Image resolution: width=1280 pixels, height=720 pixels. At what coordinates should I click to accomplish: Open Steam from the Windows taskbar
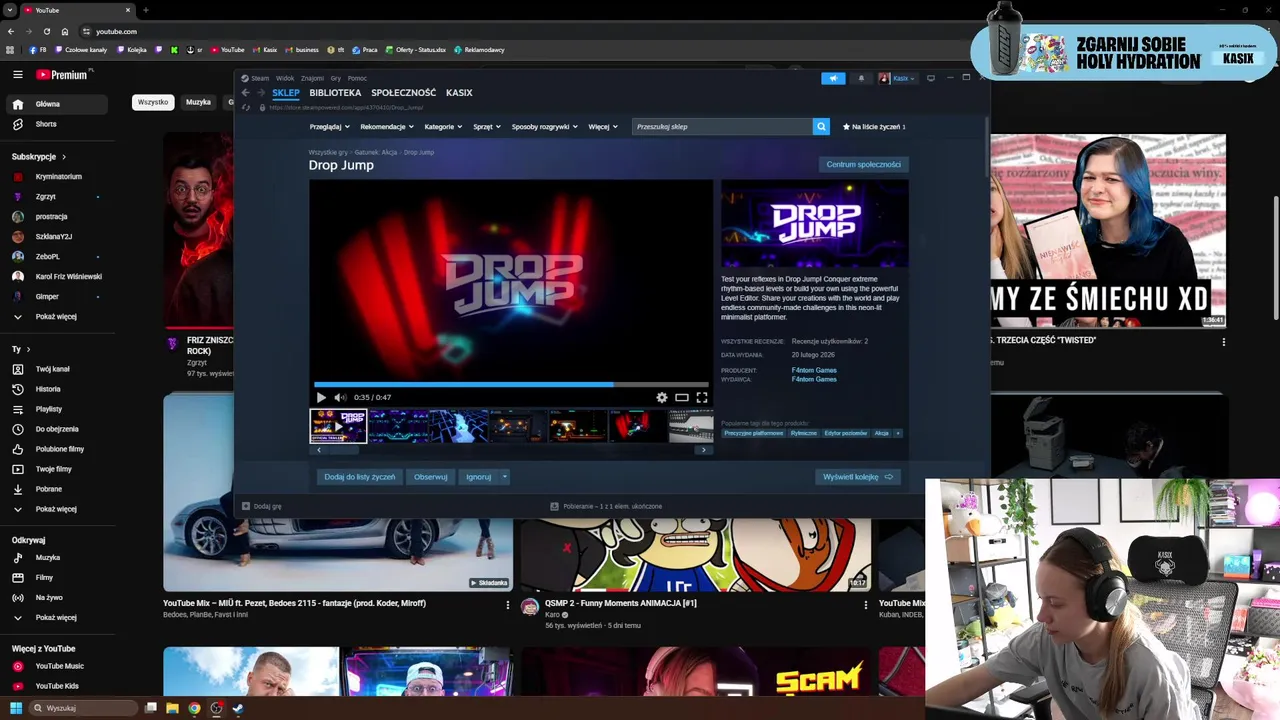(238, 708)
